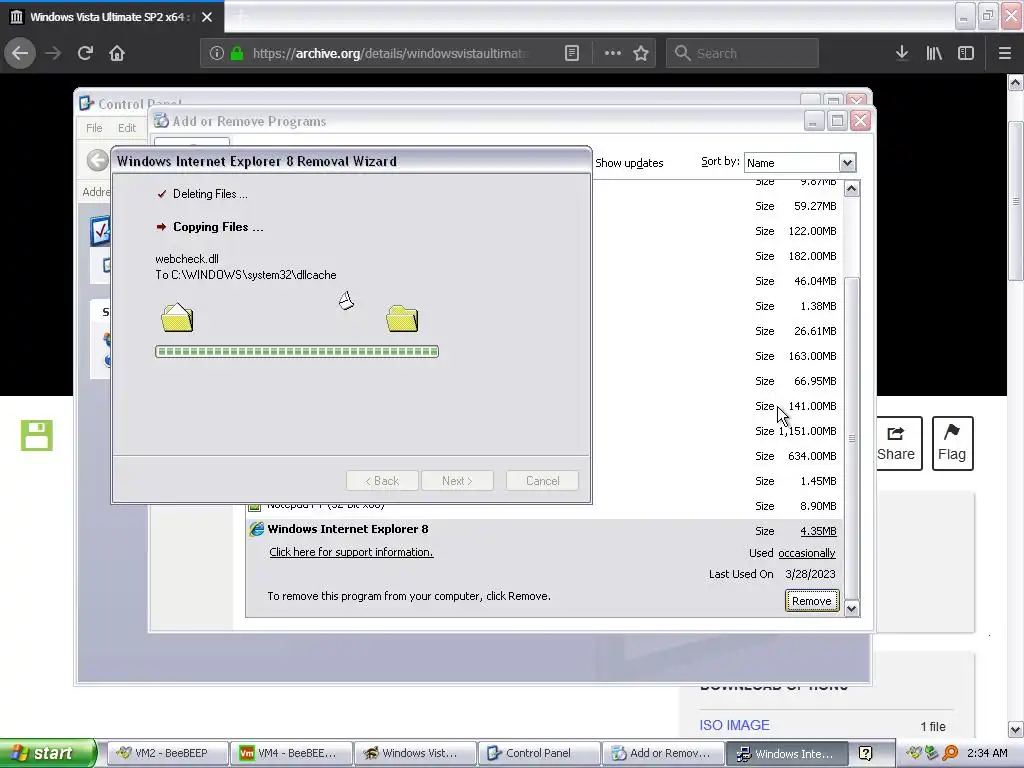
Task: Open Firefox home page icon
Action: (x=117, y=53)
